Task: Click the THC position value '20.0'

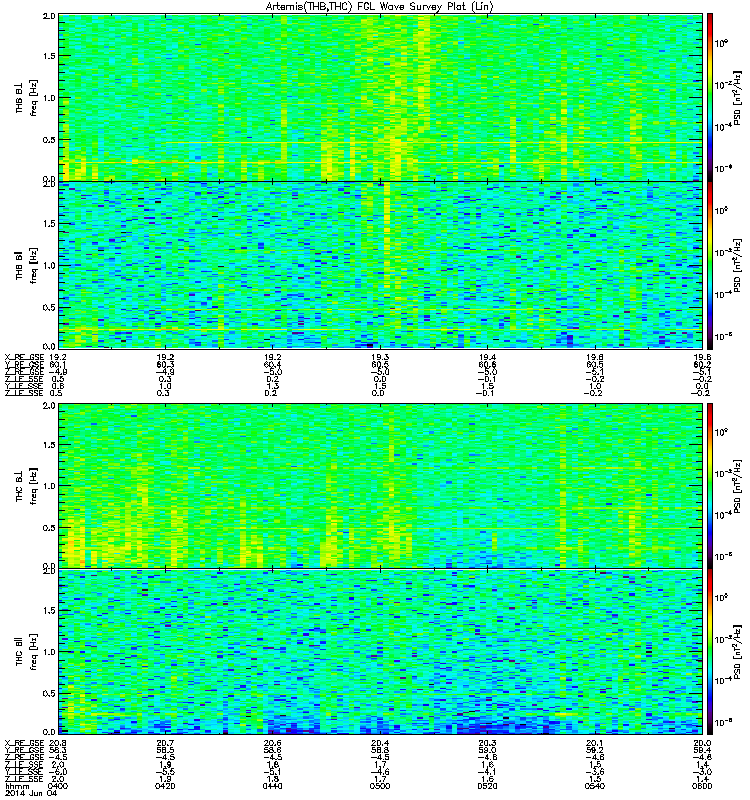Action: pyautogui.click(x=702, y=743)
